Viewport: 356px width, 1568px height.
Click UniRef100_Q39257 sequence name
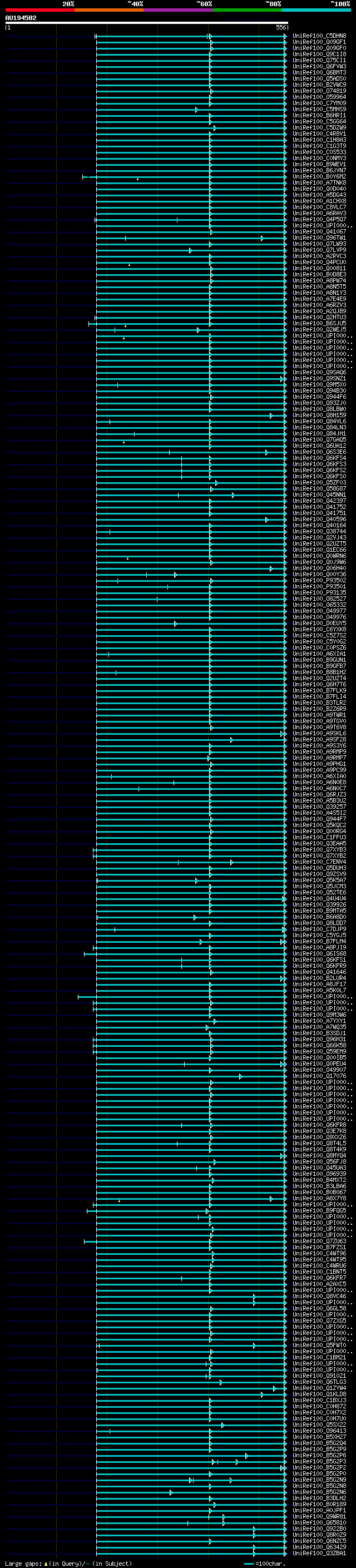319,807
